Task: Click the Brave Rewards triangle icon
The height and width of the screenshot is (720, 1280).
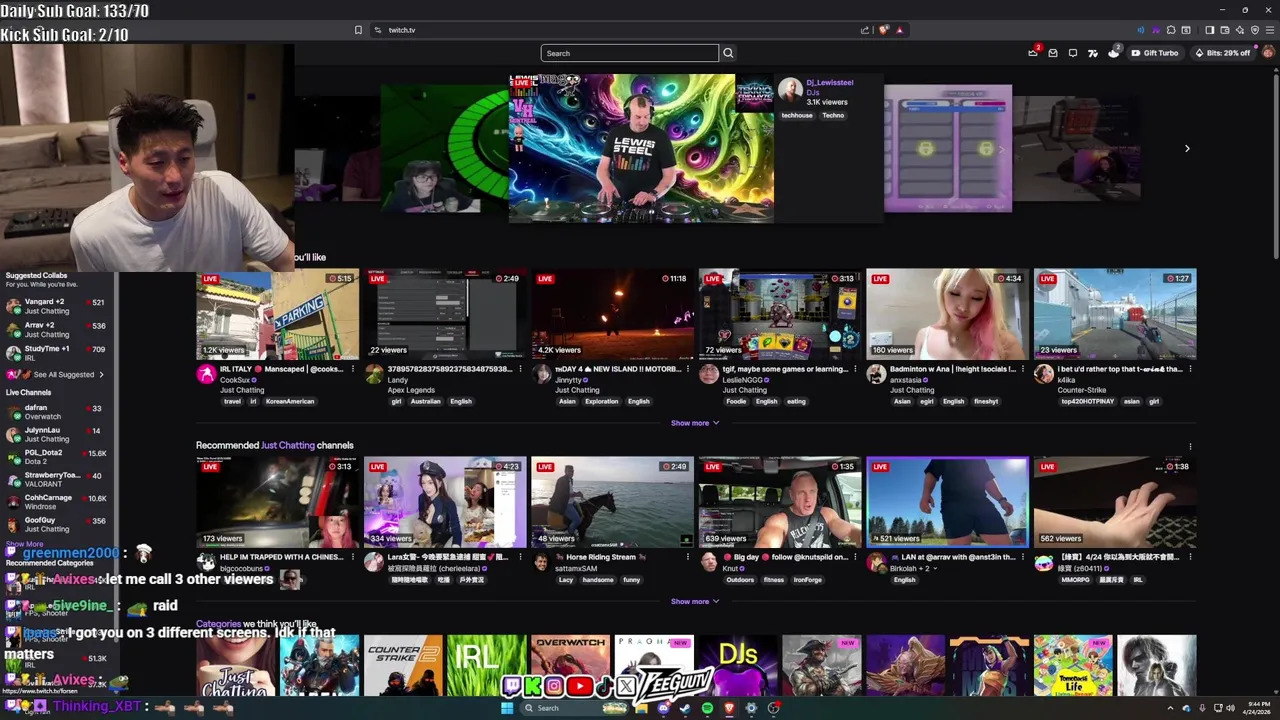Action: click(x=899, y=30)
